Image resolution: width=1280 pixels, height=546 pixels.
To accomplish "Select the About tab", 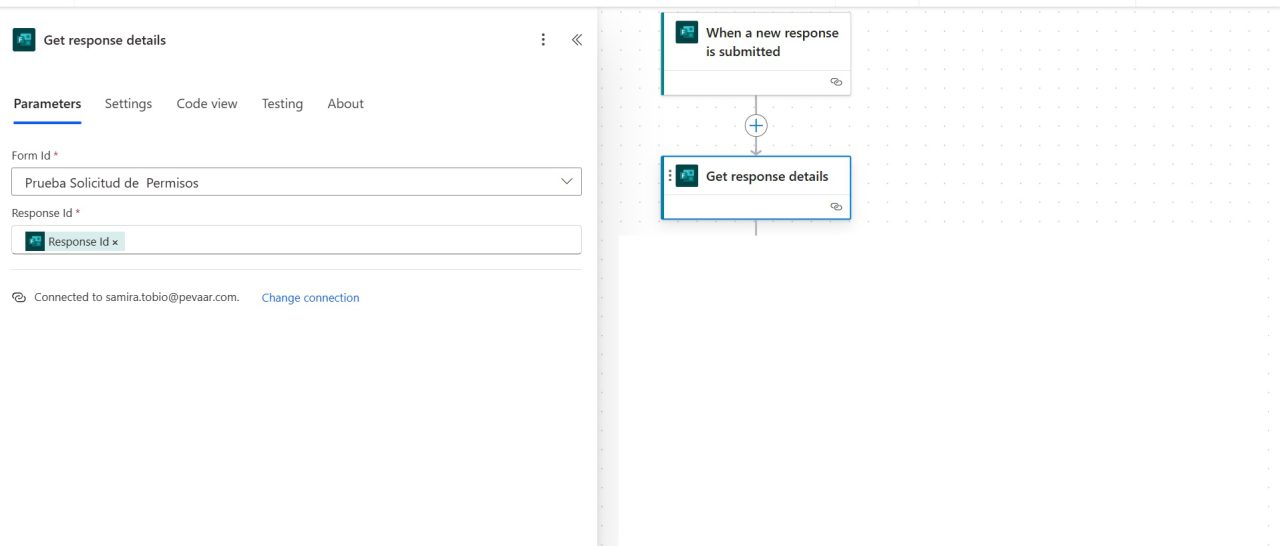I will (345, 104).
